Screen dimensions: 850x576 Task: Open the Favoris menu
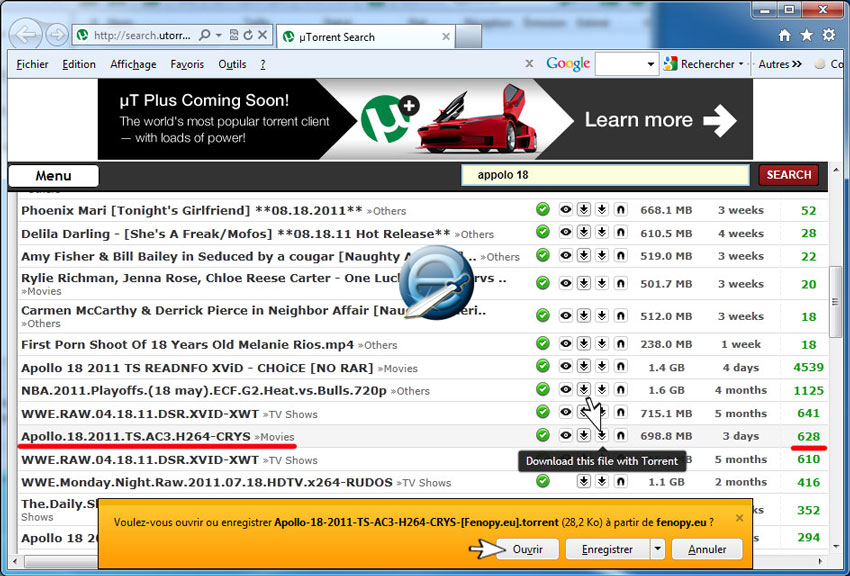point(187,64)
